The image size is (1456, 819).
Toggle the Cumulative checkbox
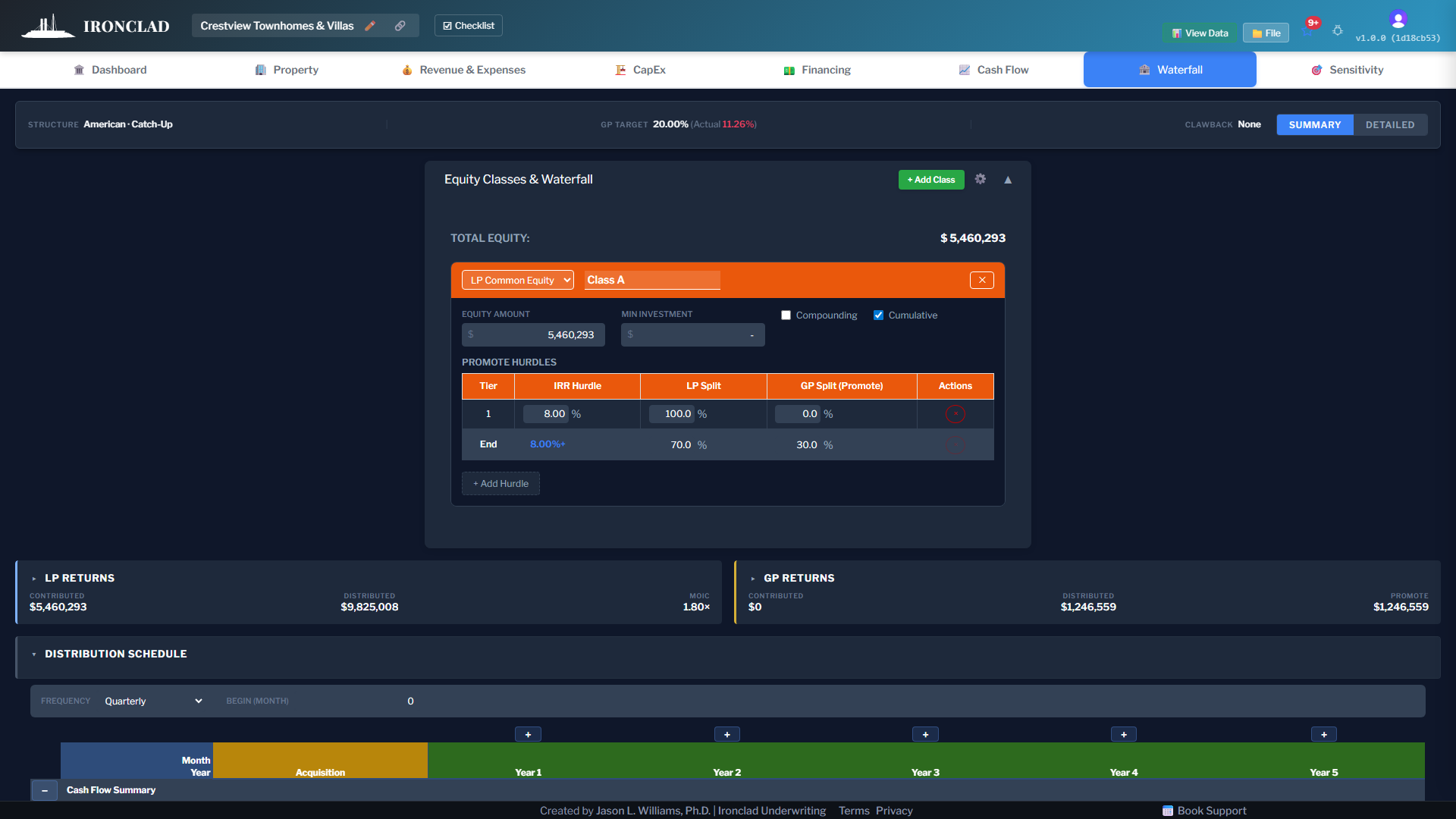(x=878, y=315)
